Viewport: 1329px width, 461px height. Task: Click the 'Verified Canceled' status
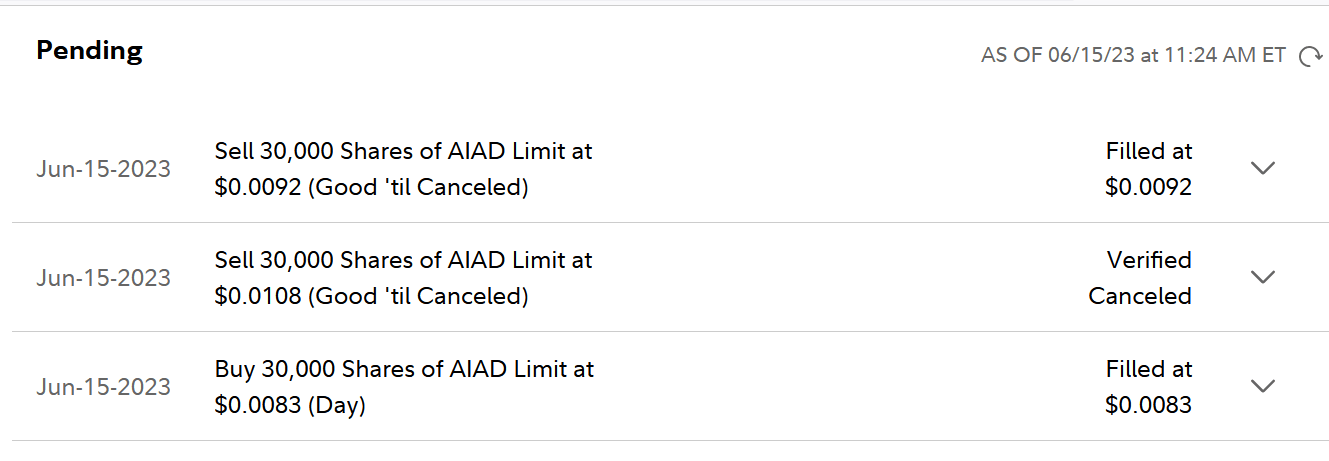pyautogui.click(x=1141, y=278)
